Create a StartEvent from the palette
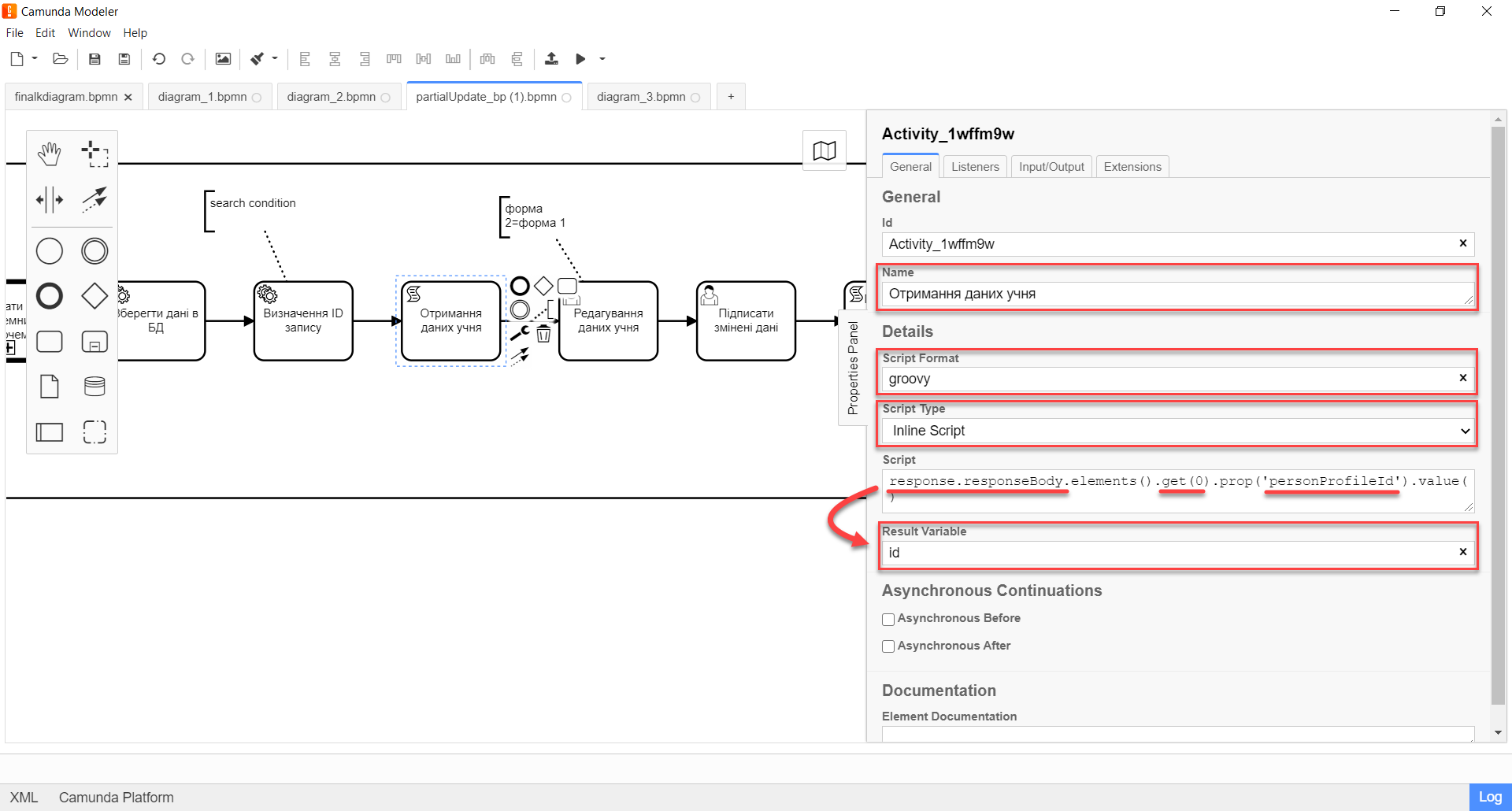1512x811 pixels. 50,251
